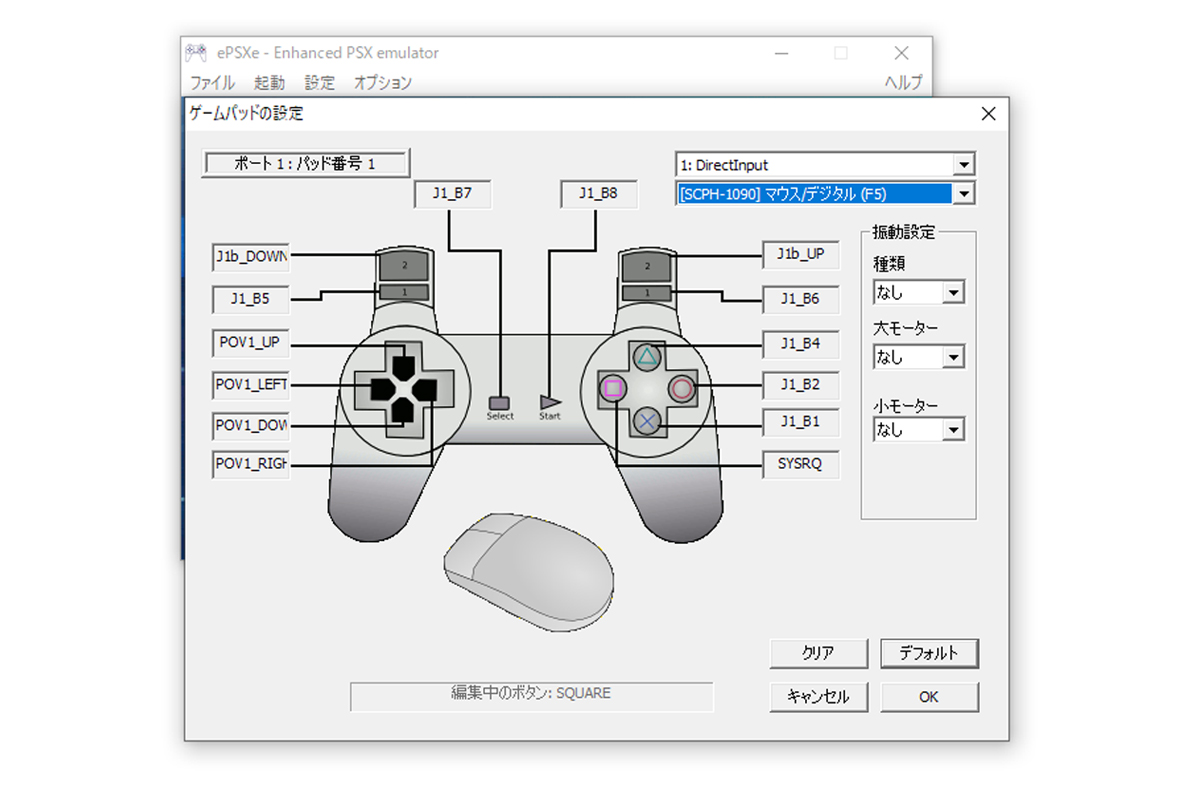The width and height of the screenshot is (1200, 800).
Task: Open the ヘルプ menu in ePSXe window
Action: pyautogui.click(x=903, y=83)
